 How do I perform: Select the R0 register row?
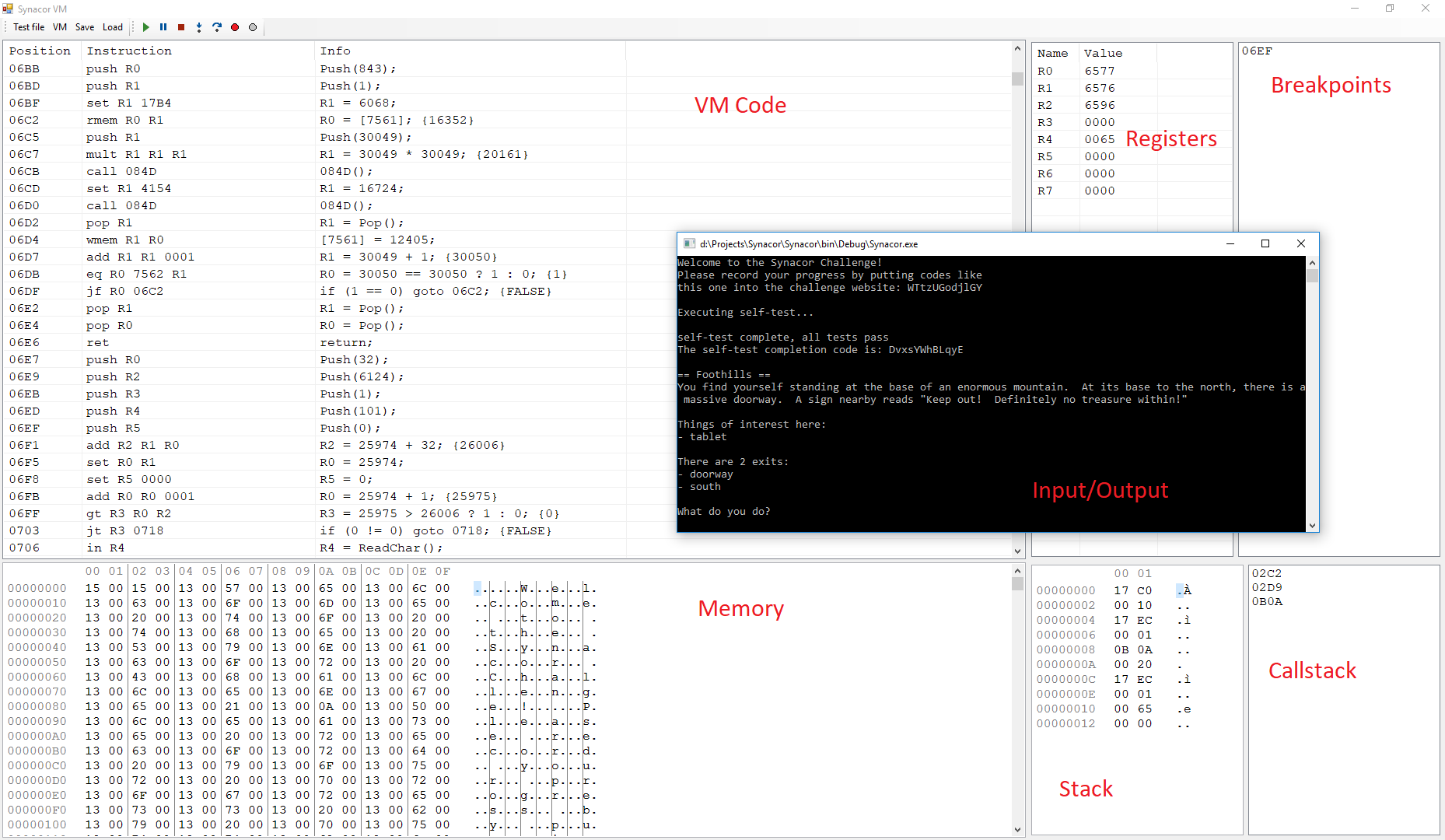click(1132, 71)
